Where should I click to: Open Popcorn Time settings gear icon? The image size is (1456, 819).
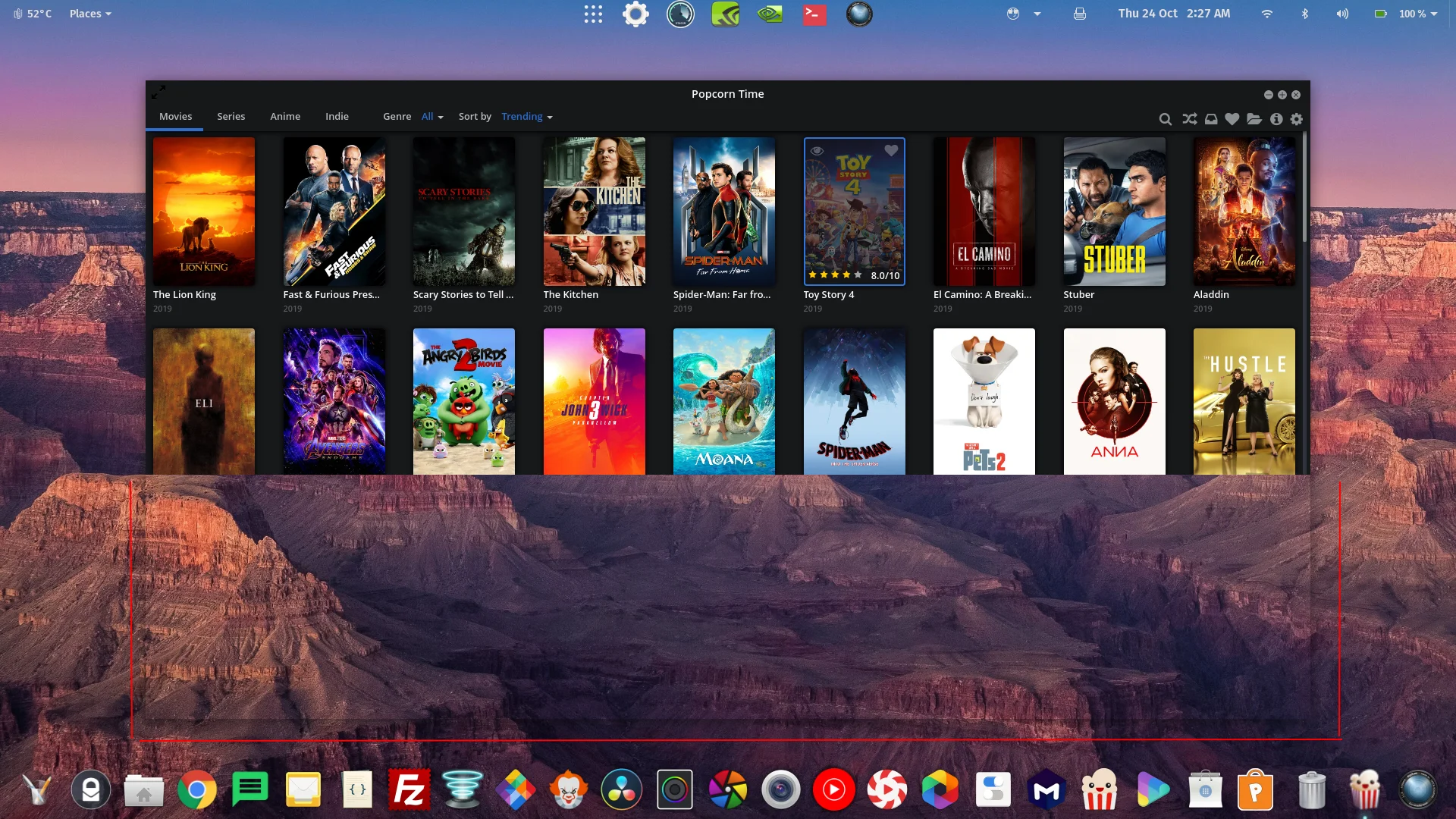pos(1297,119)
